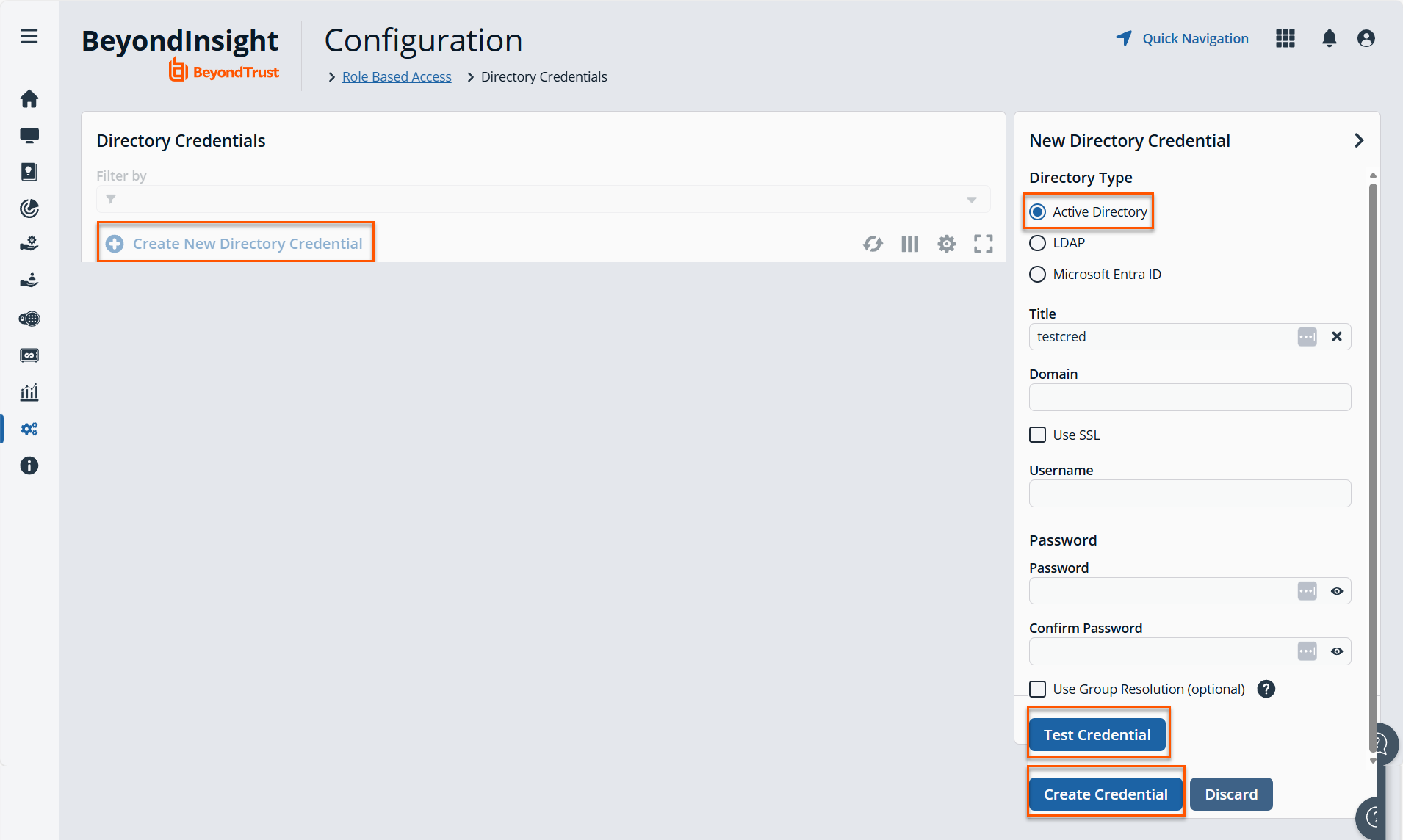The image size is (1403, 840).
Task: Click the Username input field
Action: click(x=1190, y=493)
